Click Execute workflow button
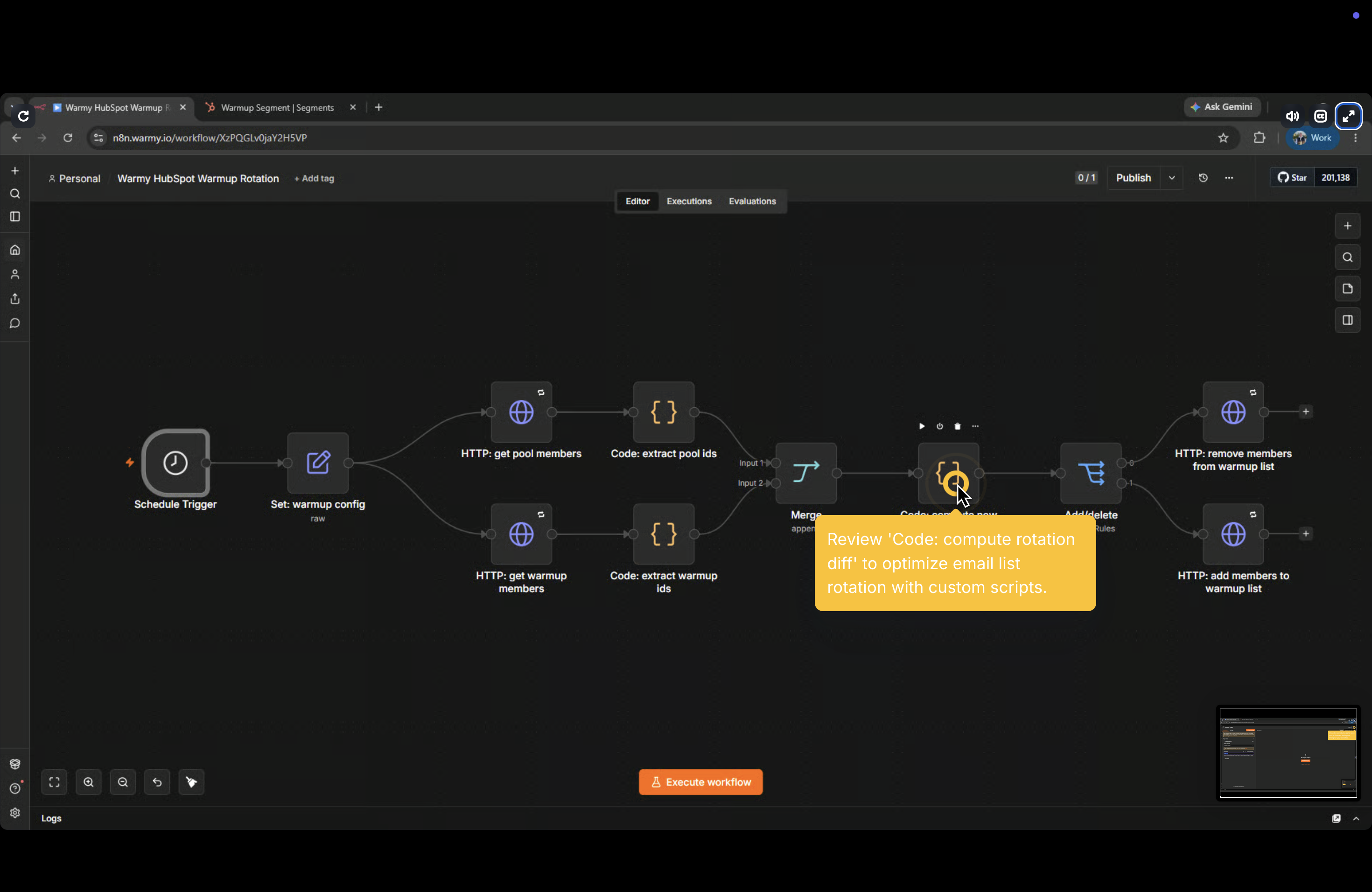This screenshot has width=1372, height=892. pos(700,782)
